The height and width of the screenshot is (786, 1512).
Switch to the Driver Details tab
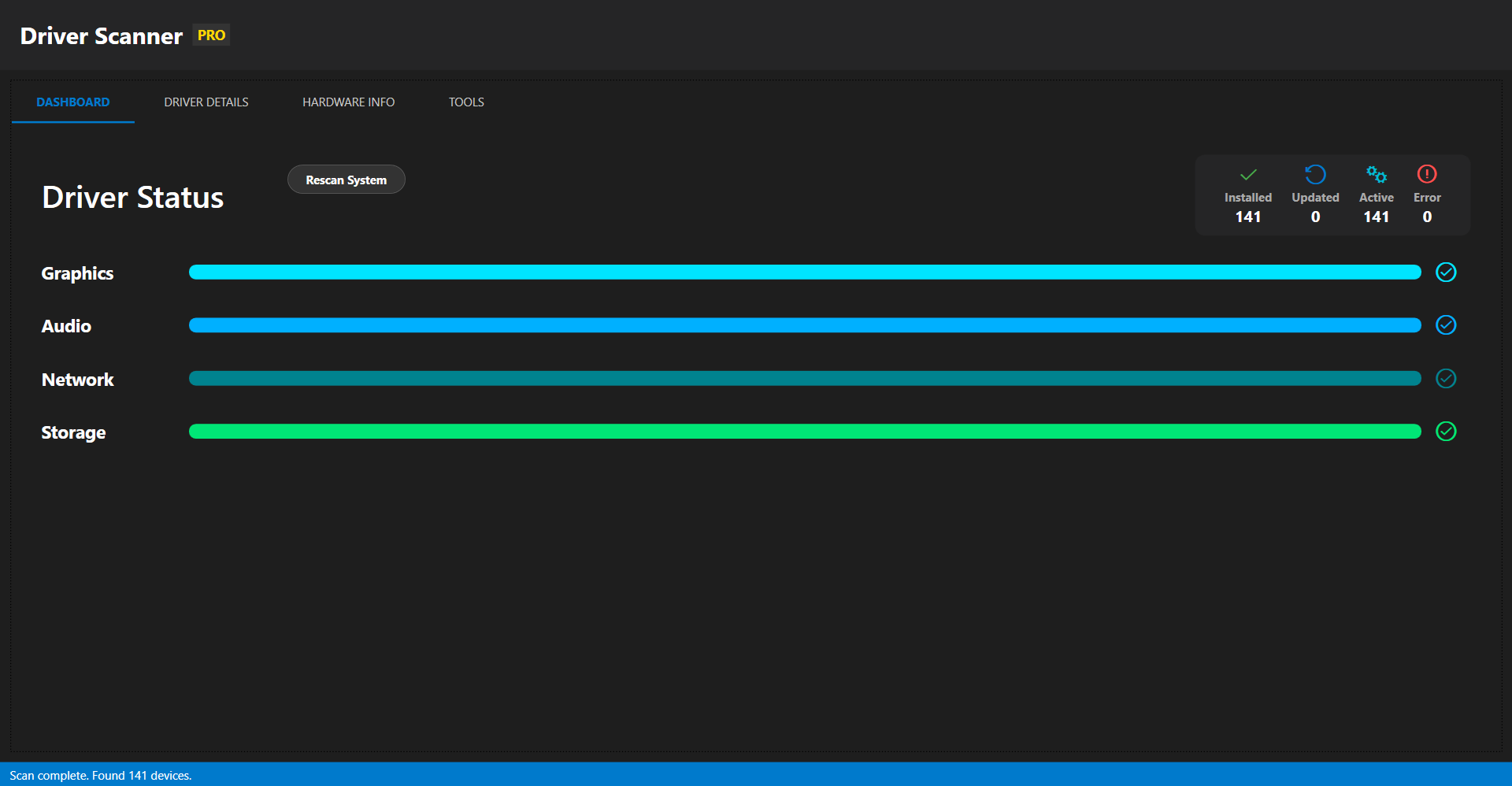click(206, 102)
